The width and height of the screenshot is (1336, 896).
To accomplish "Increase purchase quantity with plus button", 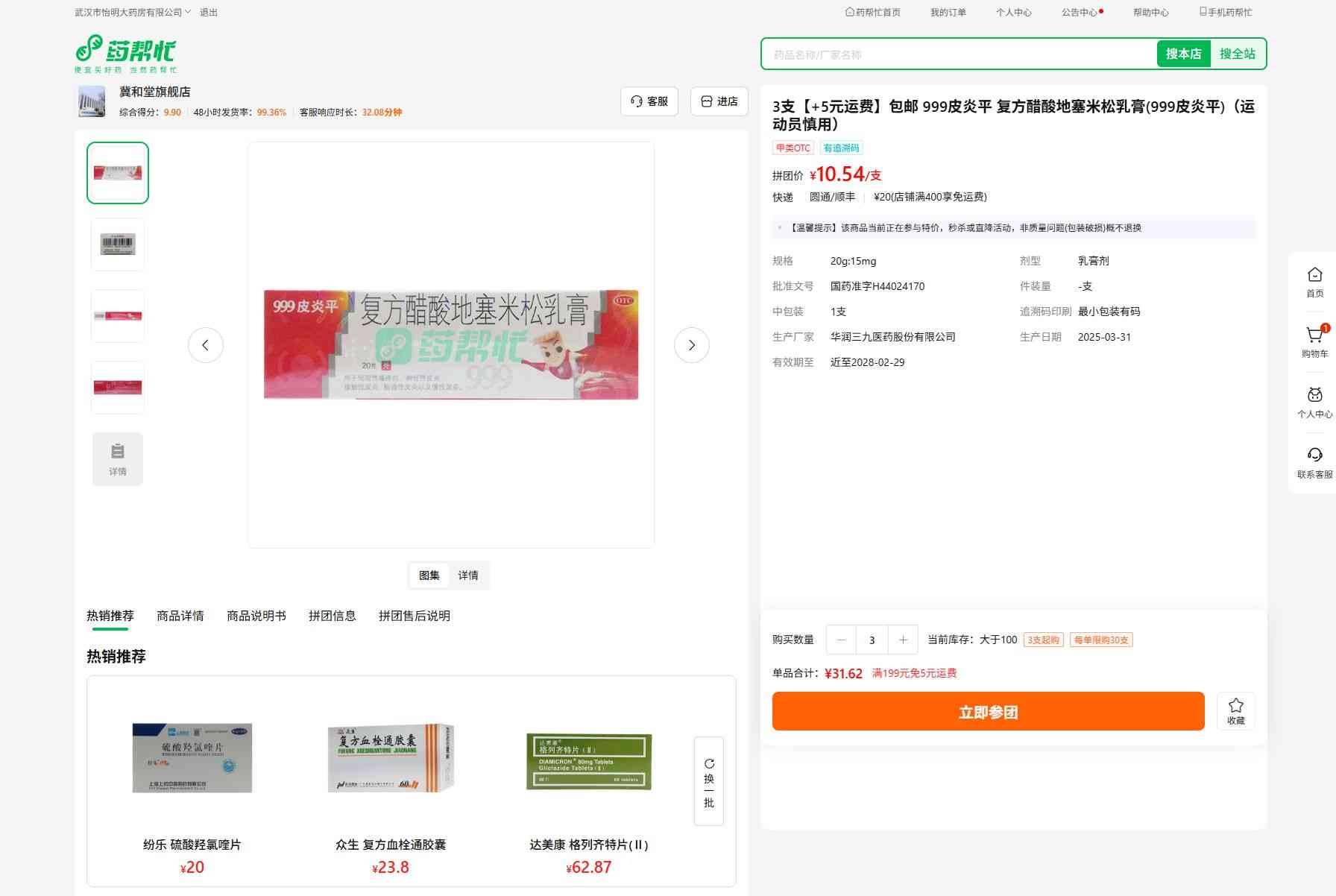I will (x=903, y=640).
